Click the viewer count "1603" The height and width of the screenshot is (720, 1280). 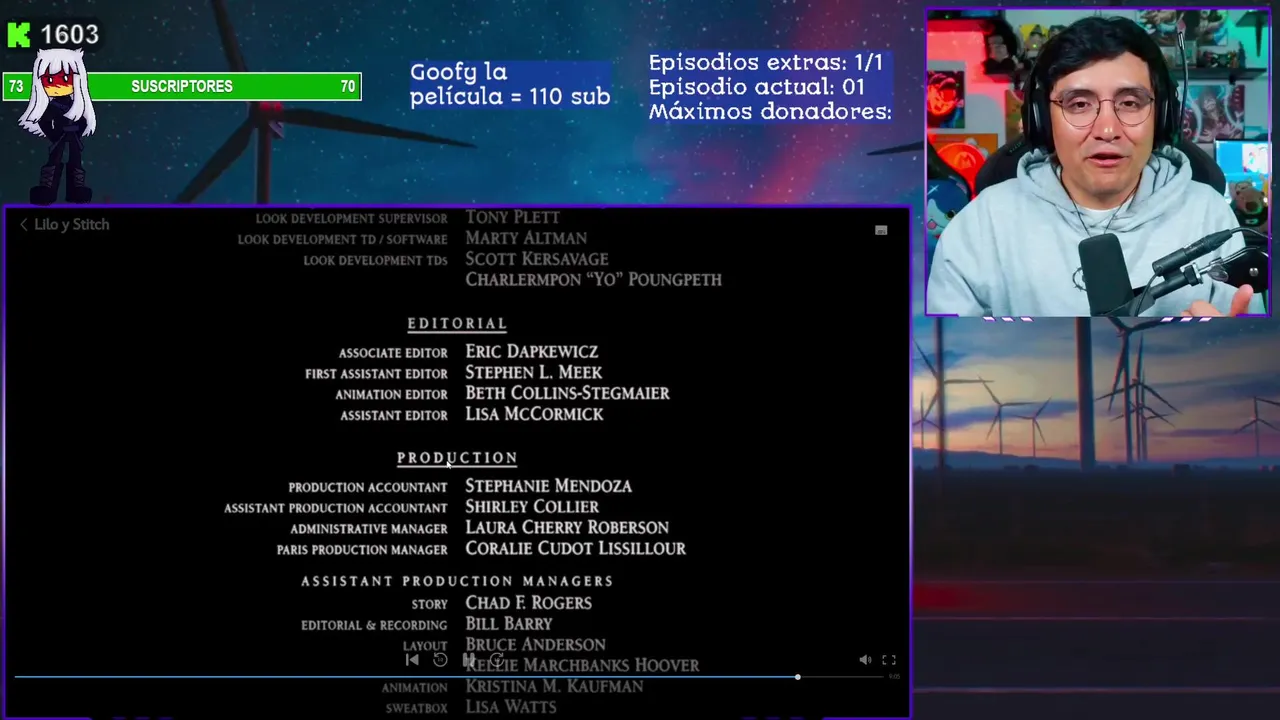[x=69, y=35]
